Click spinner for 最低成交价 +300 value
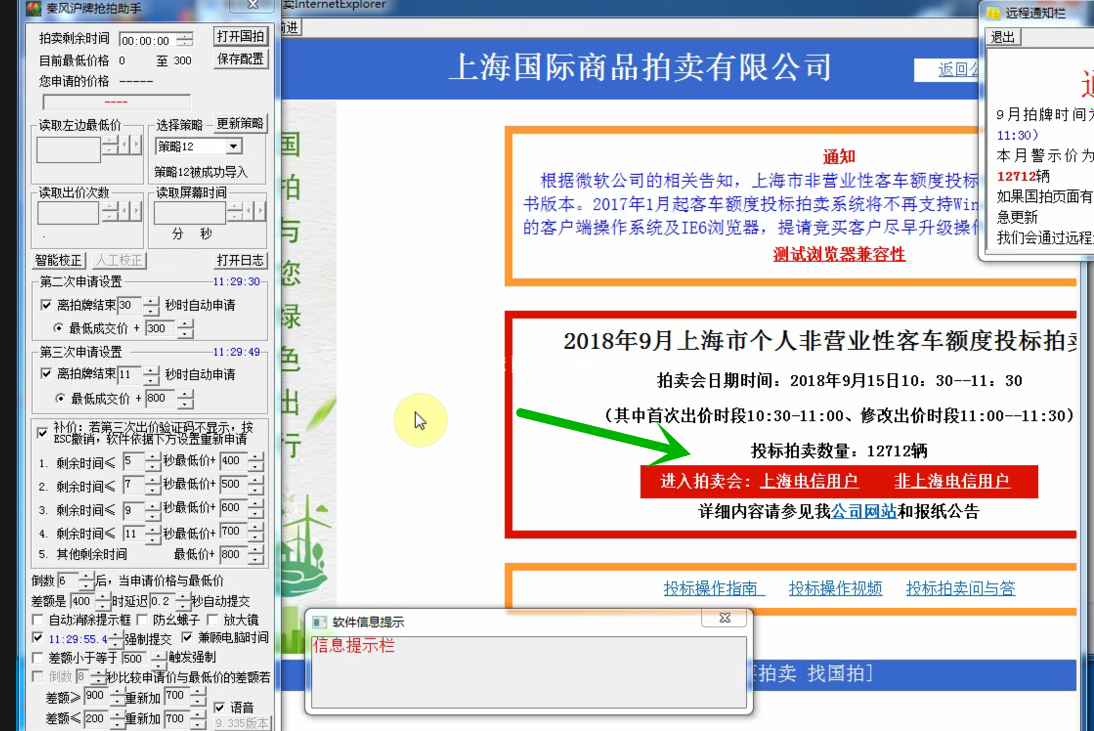1094x731 pixels. 185,329
